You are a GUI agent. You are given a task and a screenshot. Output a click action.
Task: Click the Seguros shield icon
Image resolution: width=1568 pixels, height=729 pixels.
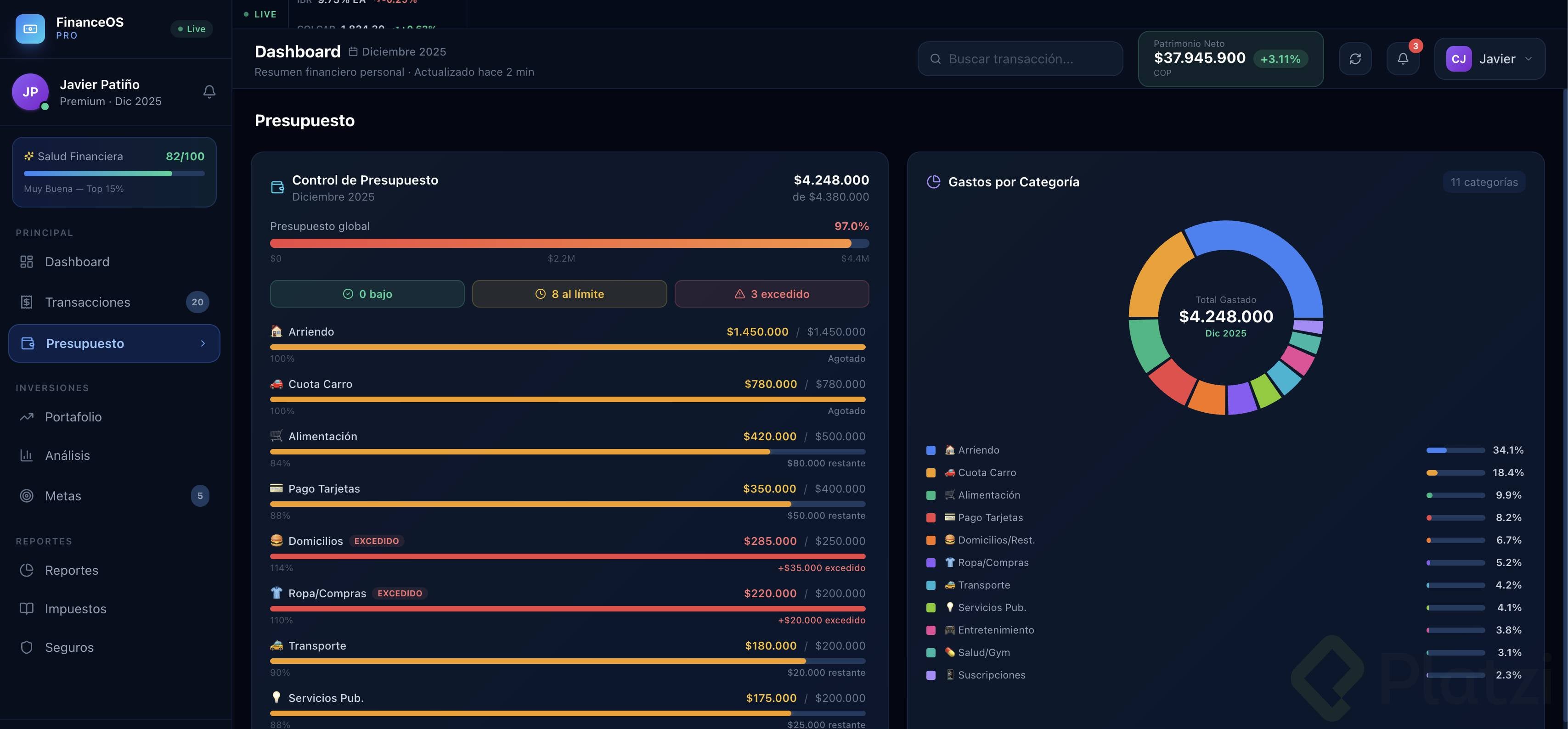coord(26,647)
